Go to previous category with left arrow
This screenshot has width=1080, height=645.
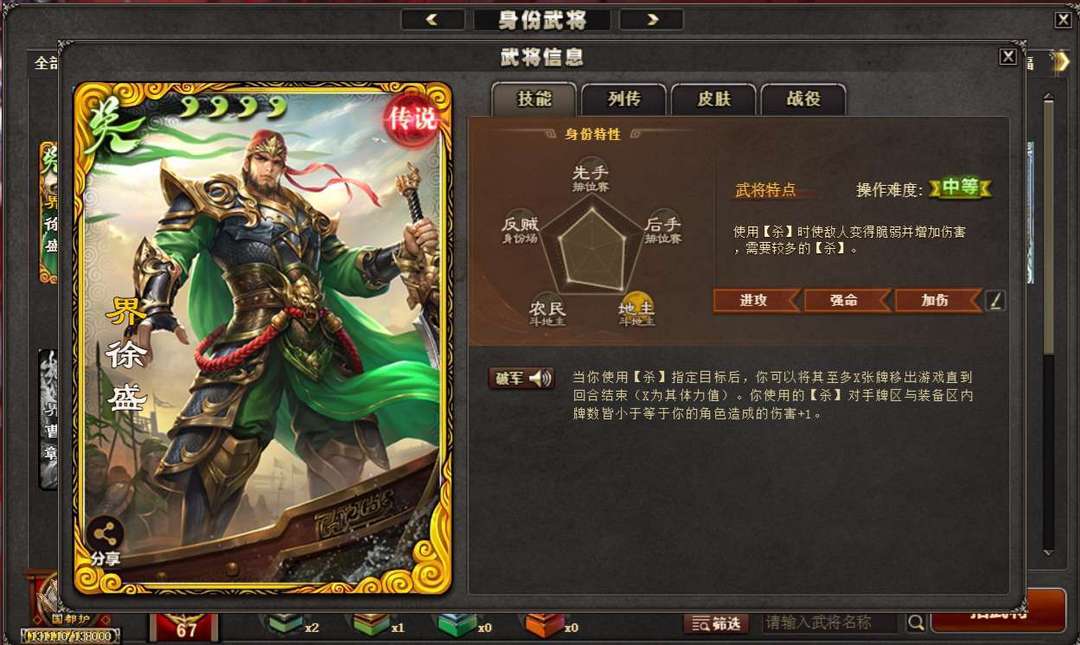coord(433,19)
